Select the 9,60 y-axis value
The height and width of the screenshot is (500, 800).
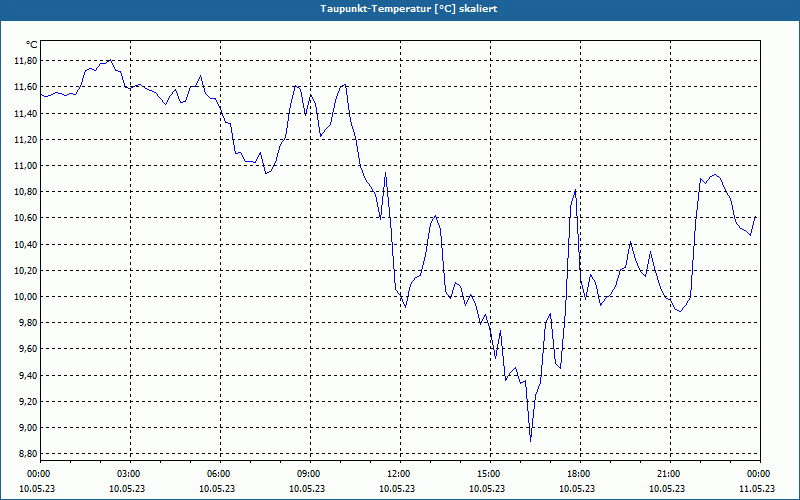coord(28,349)
